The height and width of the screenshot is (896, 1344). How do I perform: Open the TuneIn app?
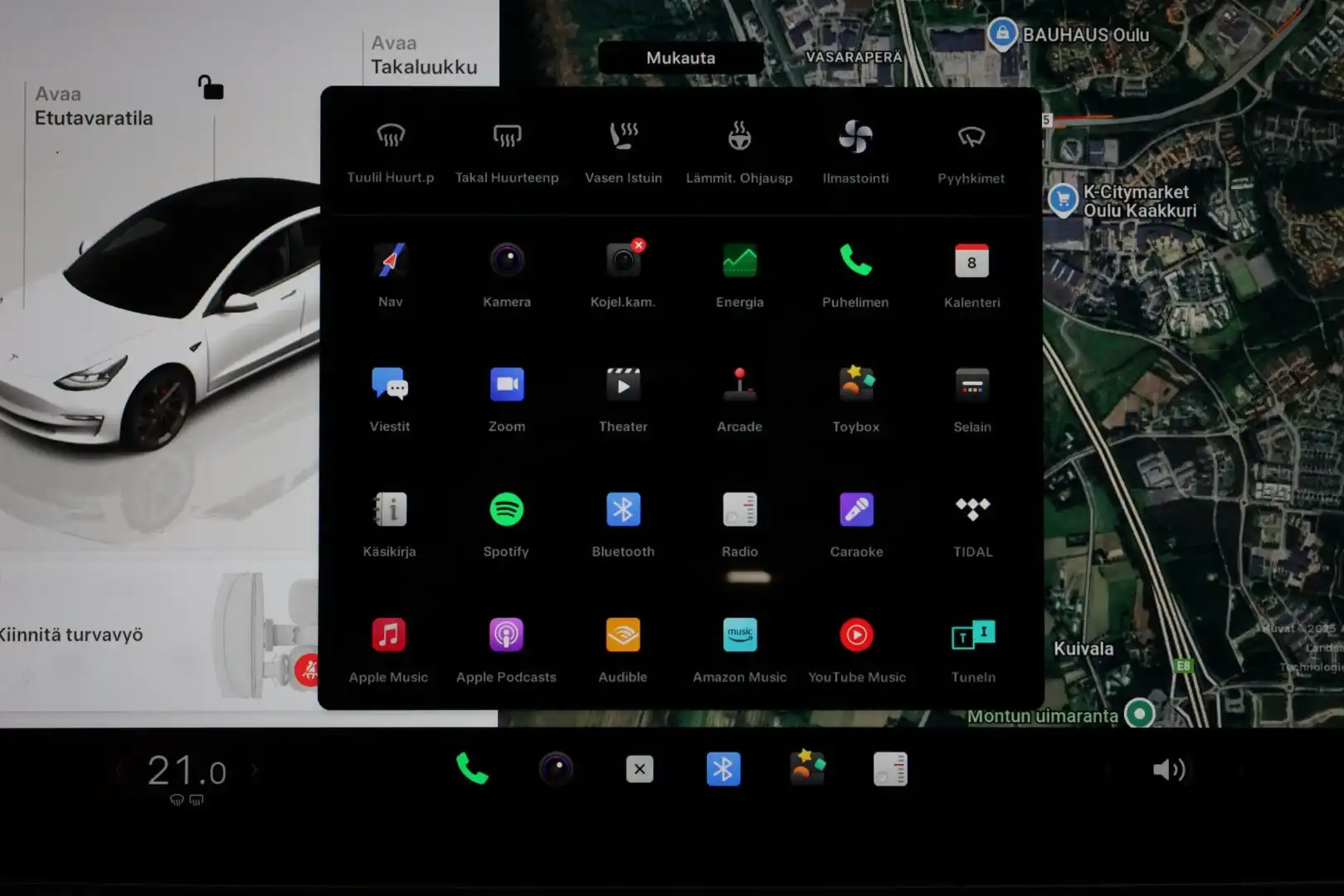(972, 651)
